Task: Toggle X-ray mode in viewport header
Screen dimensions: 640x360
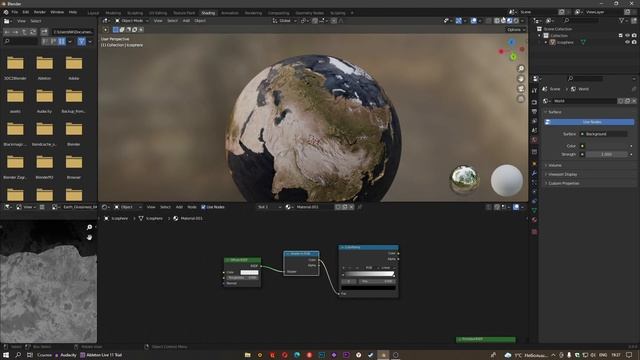Action: point(489,20)
